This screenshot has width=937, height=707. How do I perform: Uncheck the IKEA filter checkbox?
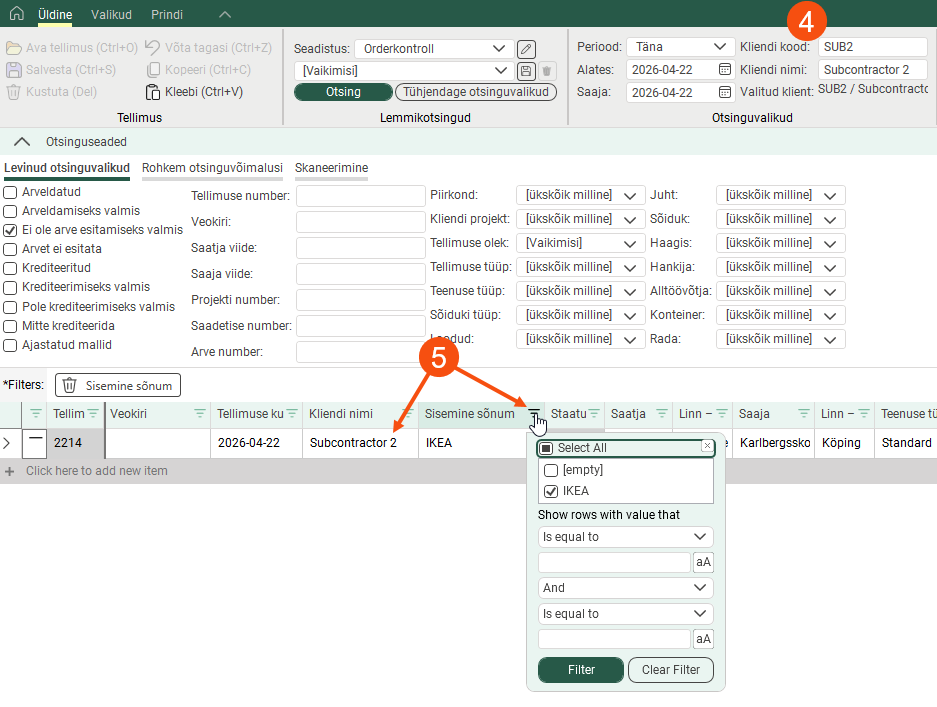550,491
